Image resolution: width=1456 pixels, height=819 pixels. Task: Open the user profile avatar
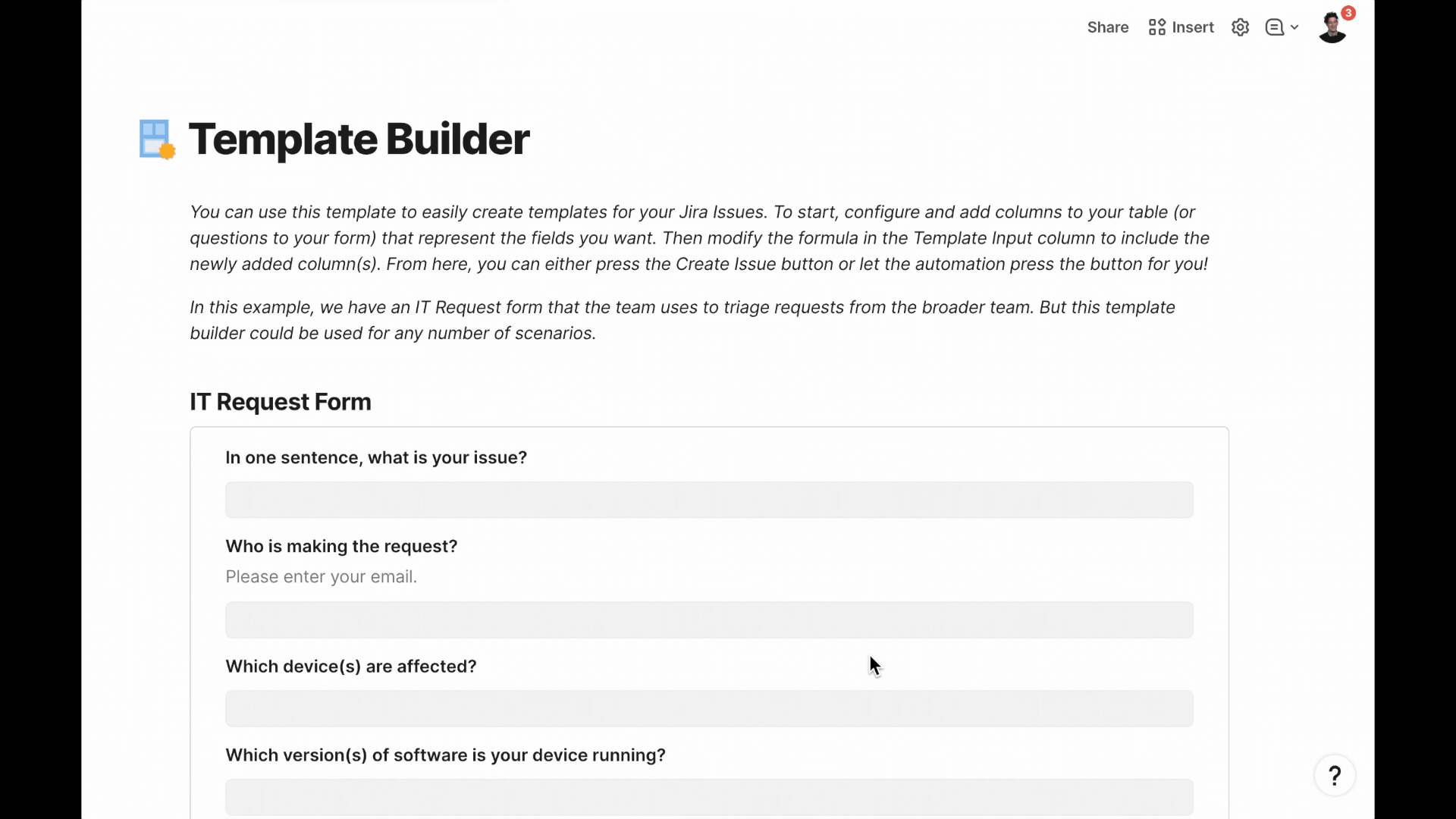(x=1332, y=28)
